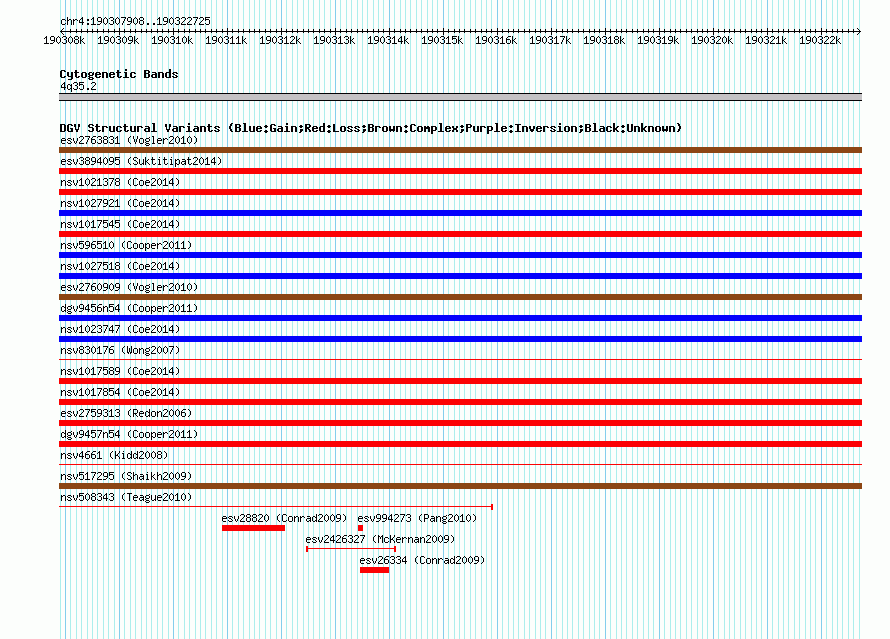Click nsv1017589 (Coe2014) variant label
The height and width of the screenshot is (639, 890).
coord(120,371)
